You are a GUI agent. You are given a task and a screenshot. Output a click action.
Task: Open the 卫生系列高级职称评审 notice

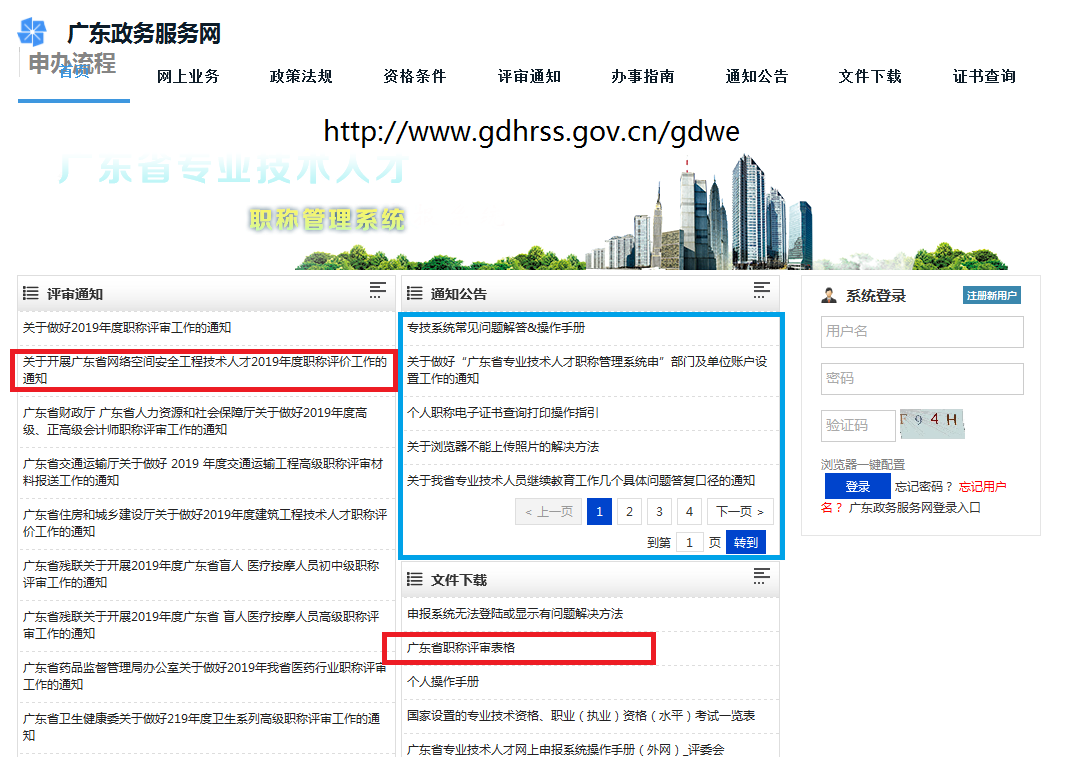click(x=202, y=726)
